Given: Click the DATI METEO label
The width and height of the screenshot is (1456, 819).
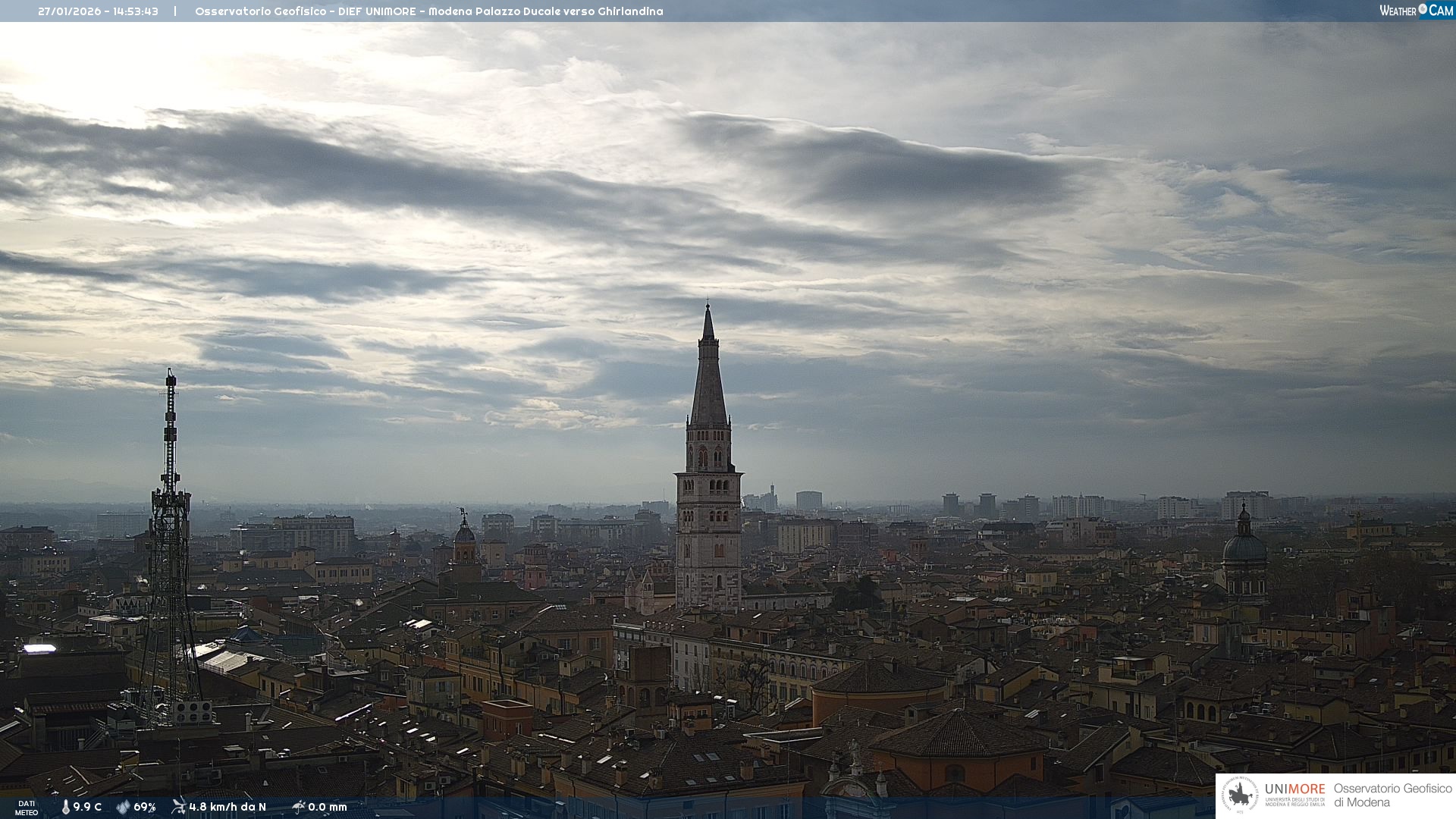Looking at the screenshot, I should 27,808.
